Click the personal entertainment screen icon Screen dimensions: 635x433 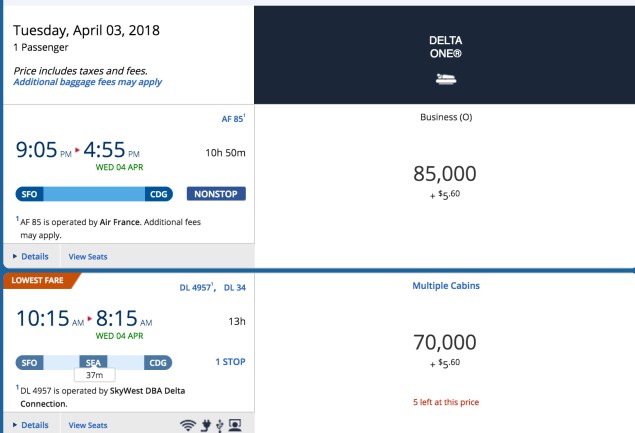[x=236, y=425]
